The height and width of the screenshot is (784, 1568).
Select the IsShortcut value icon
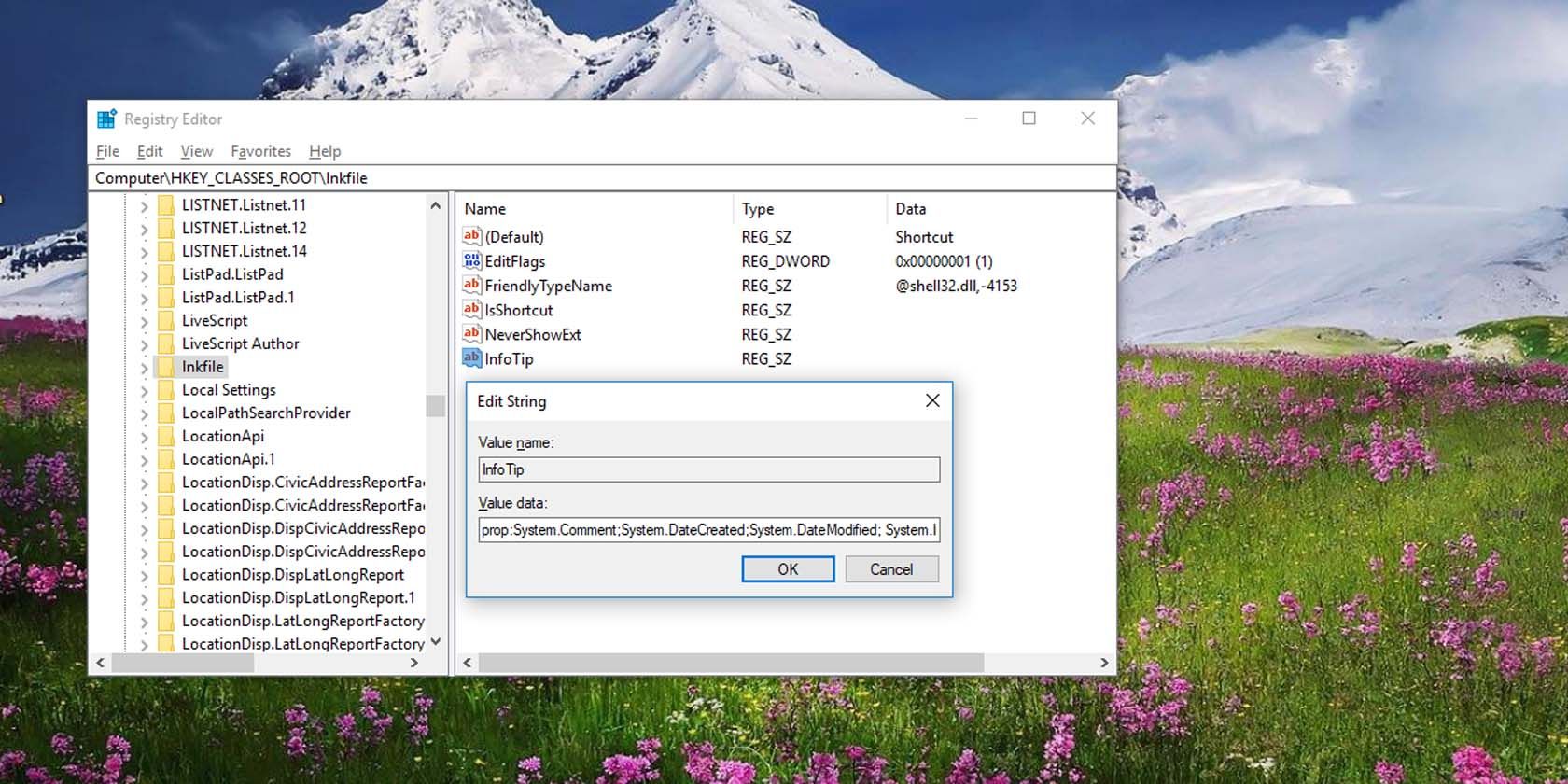click(472, 310)
